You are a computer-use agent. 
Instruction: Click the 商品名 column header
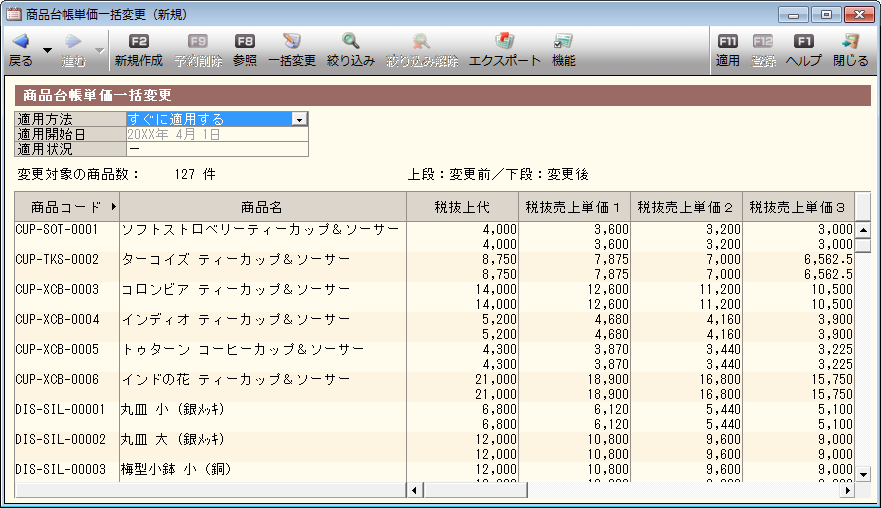click(262, 207)
